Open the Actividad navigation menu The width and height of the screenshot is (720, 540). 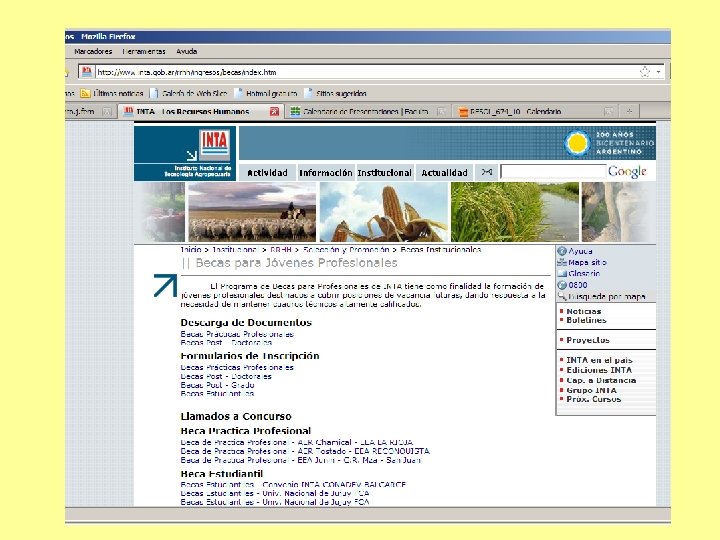[267, 173]
